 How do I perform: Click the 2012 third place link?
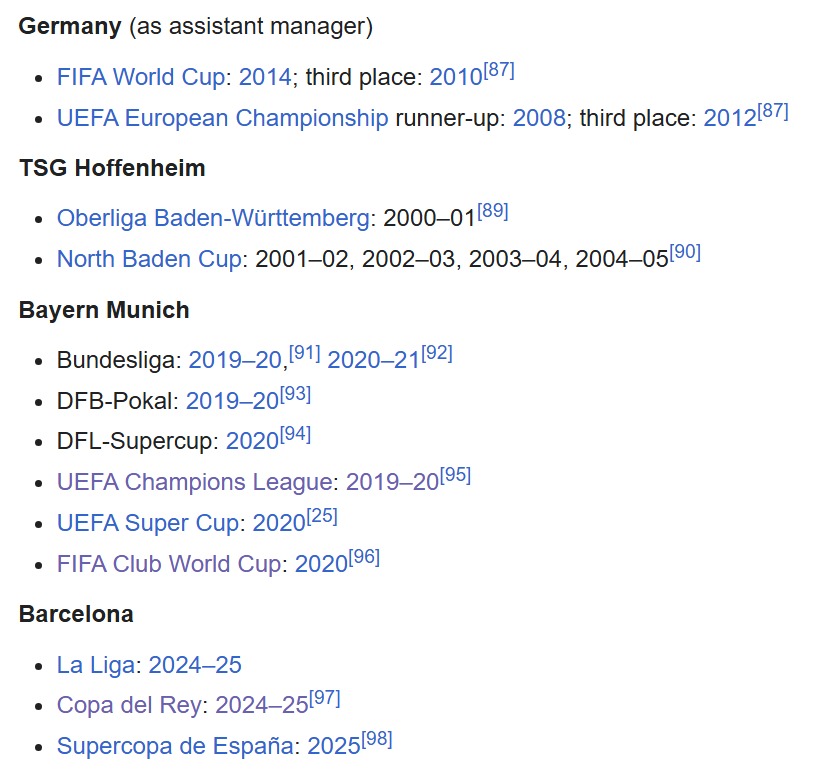tap(730, 118)
